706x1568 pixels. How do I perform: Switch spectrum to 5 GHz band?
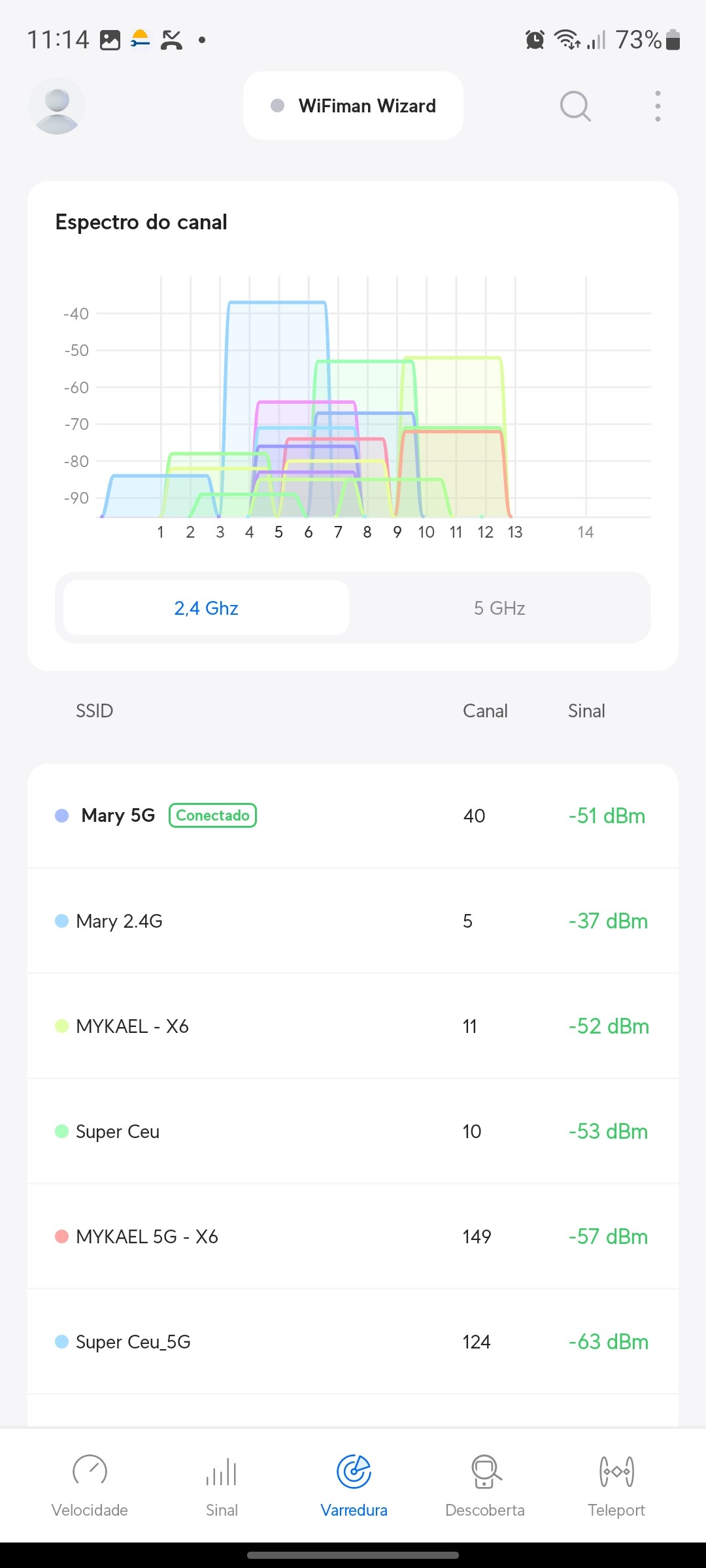(499, 608)
